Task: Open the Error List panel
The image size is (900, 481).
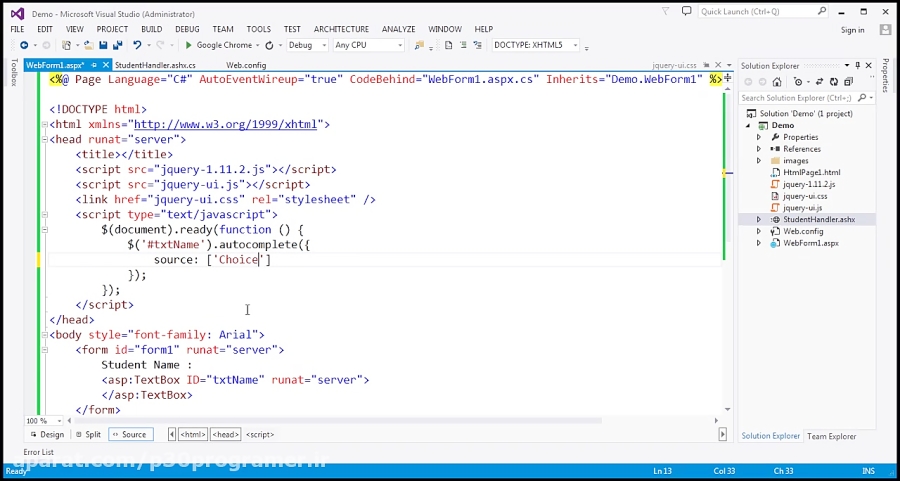Action: tap(38, 452)
